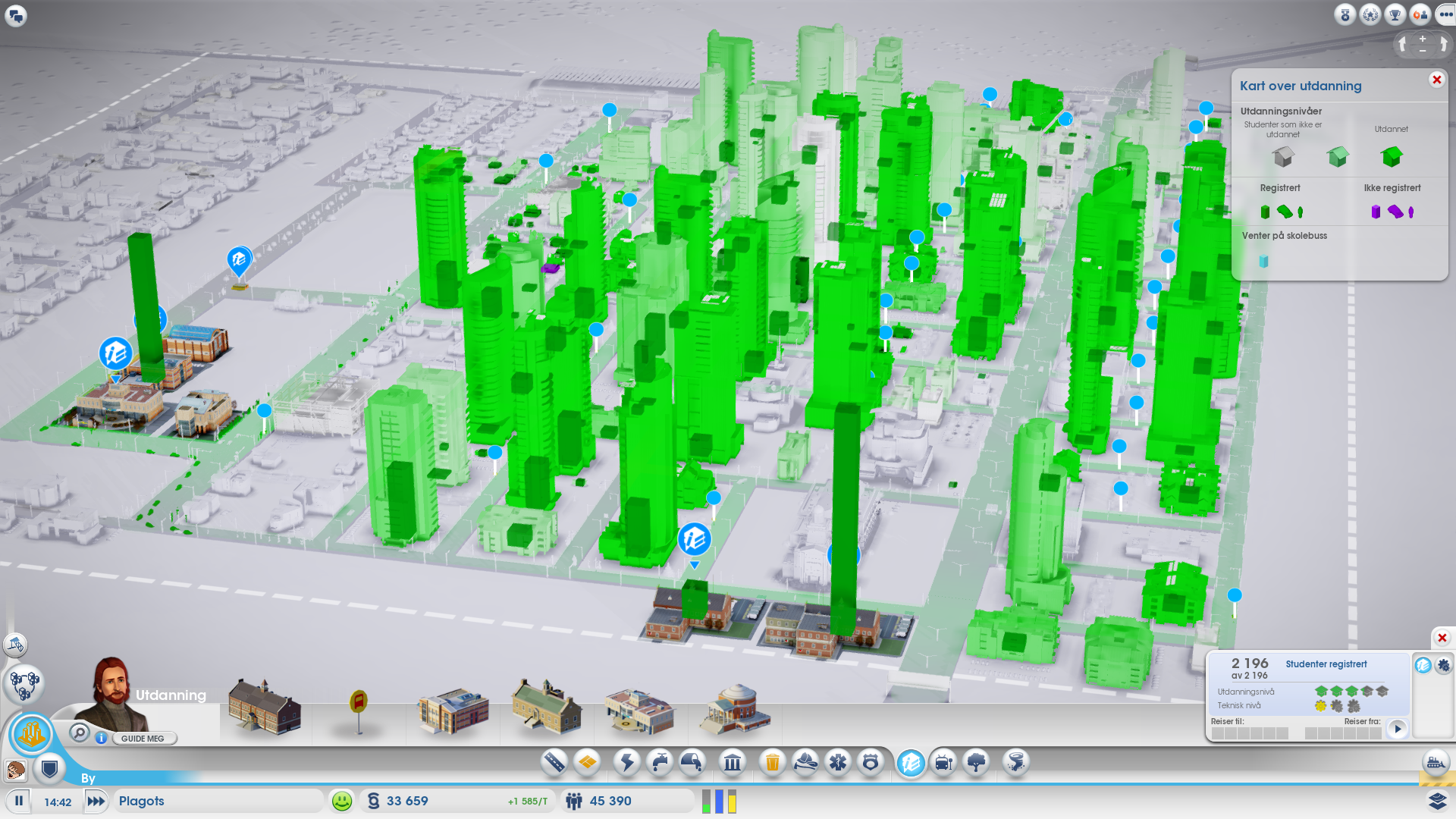This screenshot has width=1456, height=819.
Task: Select the Community College building thumbnail
Action: tap(639, 711)
